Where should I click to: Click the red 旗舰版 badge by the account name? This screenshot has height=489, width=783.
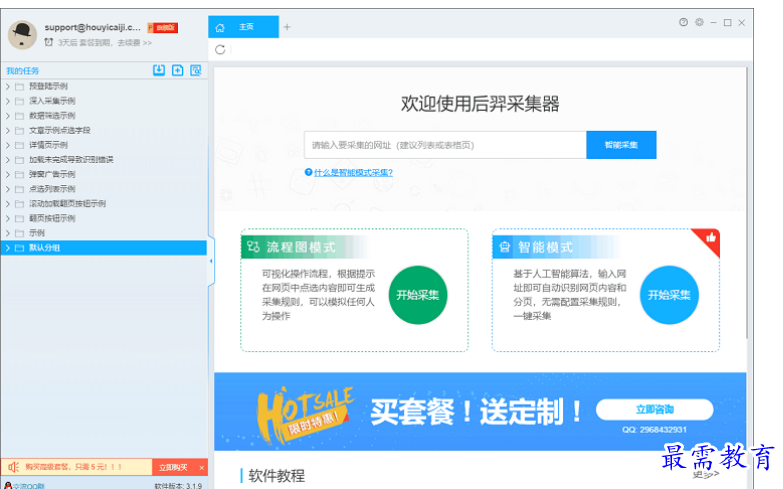coord(163,27)
